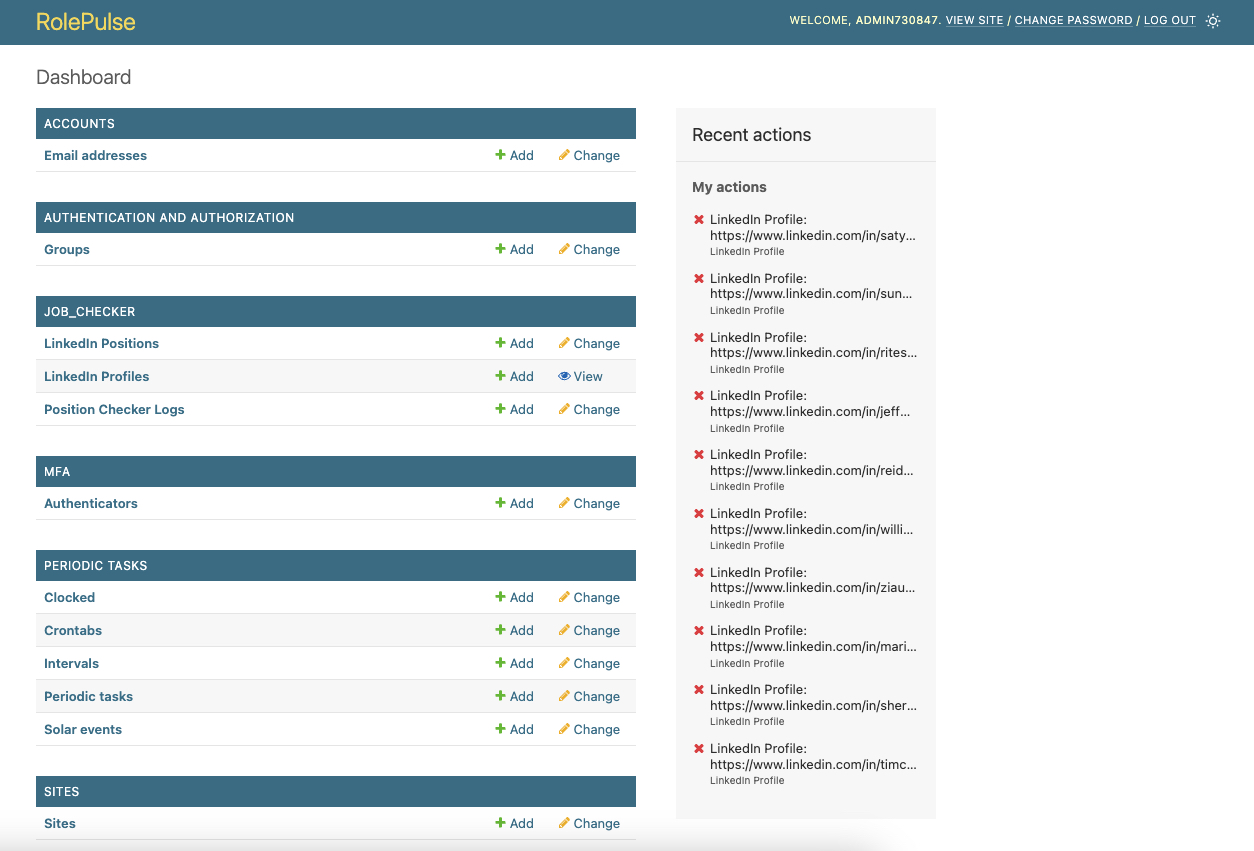The width and height of the screenshot is (1254, 851).
Task: Click the Add plus icon for Solar events
Action: click(500, 729)
